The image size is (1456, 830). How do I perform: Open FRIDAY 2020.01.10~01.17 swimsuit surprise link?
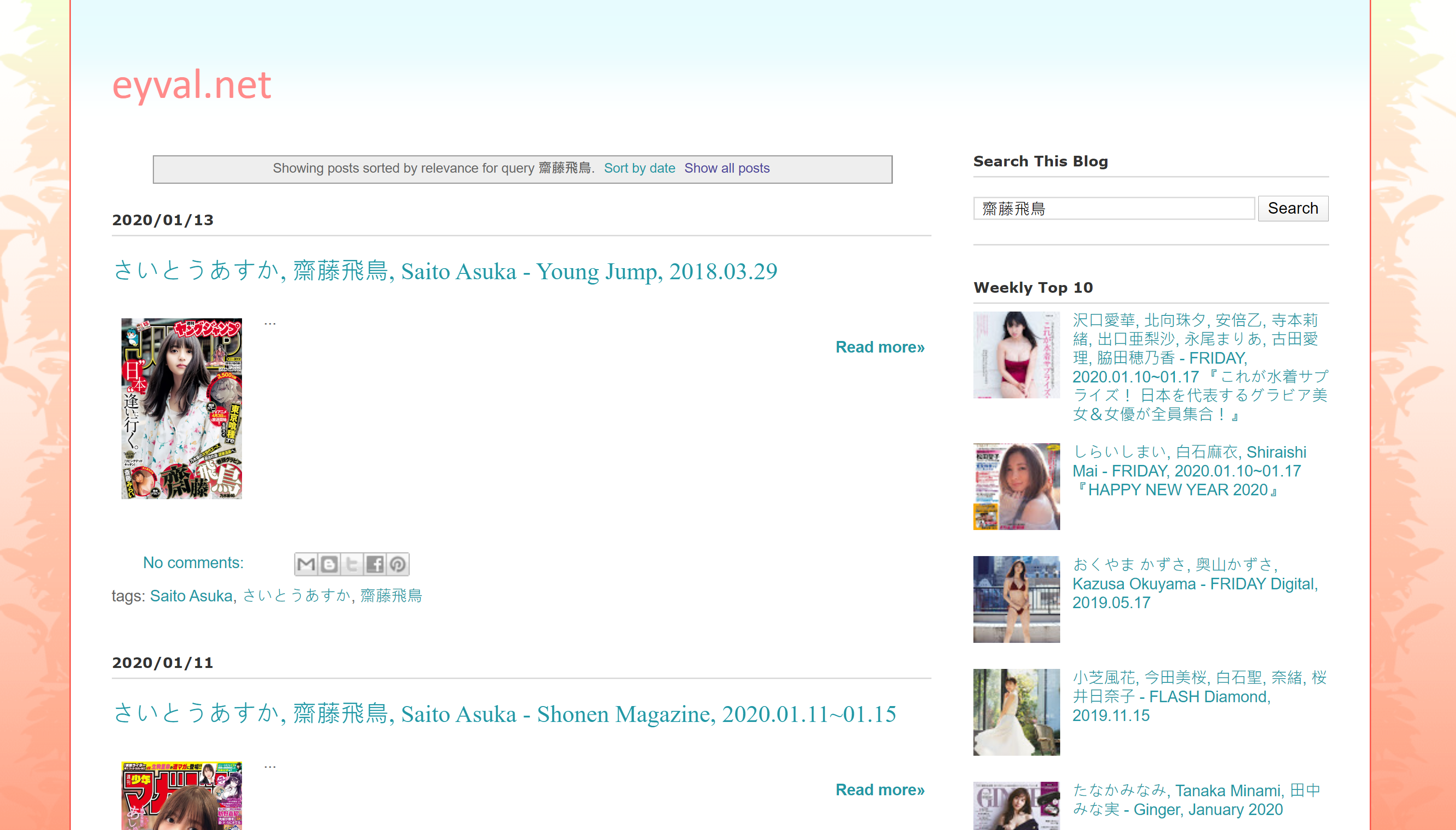click(1200, 367)
